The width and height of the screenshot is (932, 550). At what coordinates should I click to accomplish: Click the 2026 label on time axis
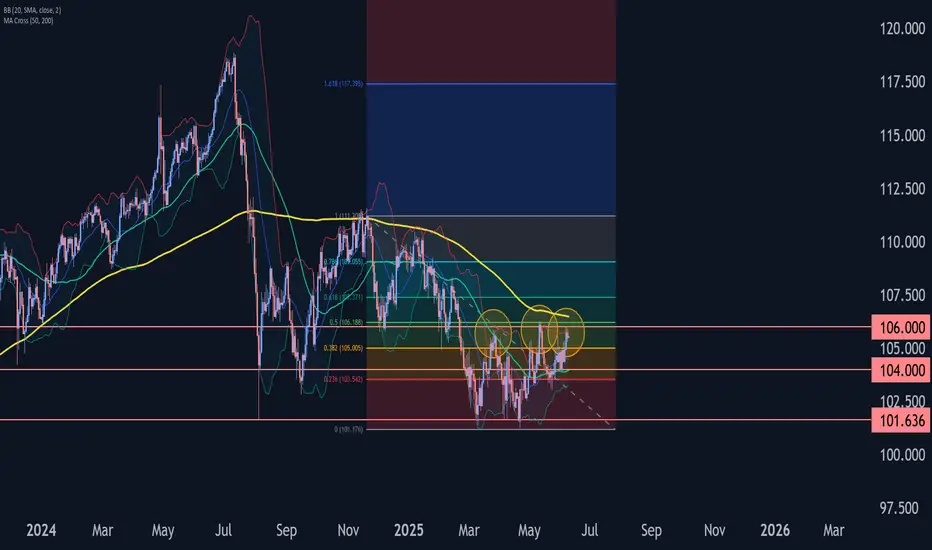[775, 530]
